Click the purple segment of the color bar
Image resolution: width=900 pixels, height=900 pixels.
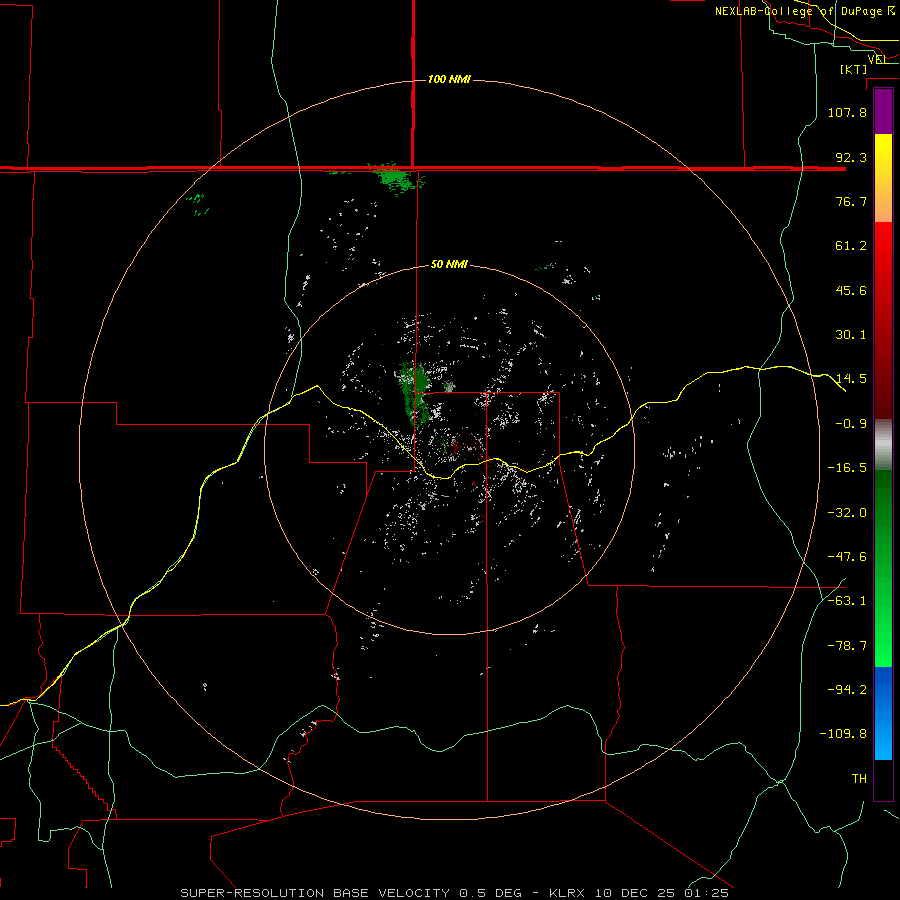point(883,112)
